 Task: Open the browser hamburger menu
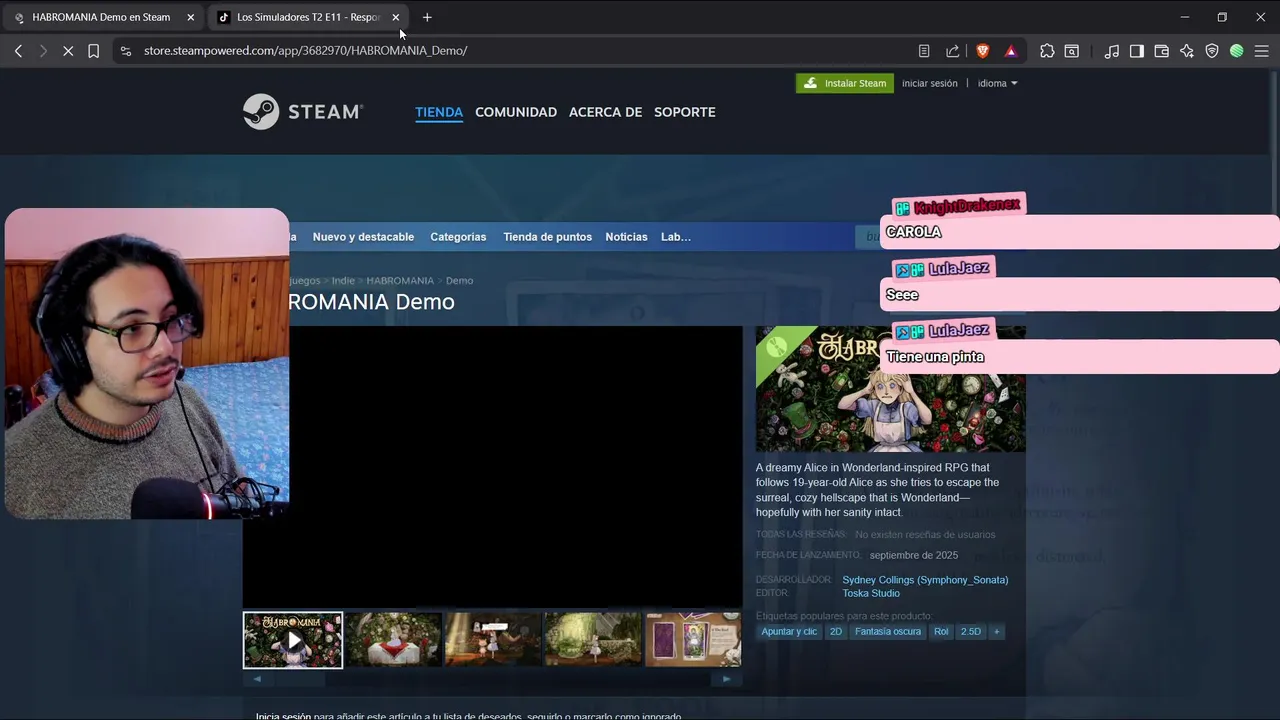(1261, 51)
